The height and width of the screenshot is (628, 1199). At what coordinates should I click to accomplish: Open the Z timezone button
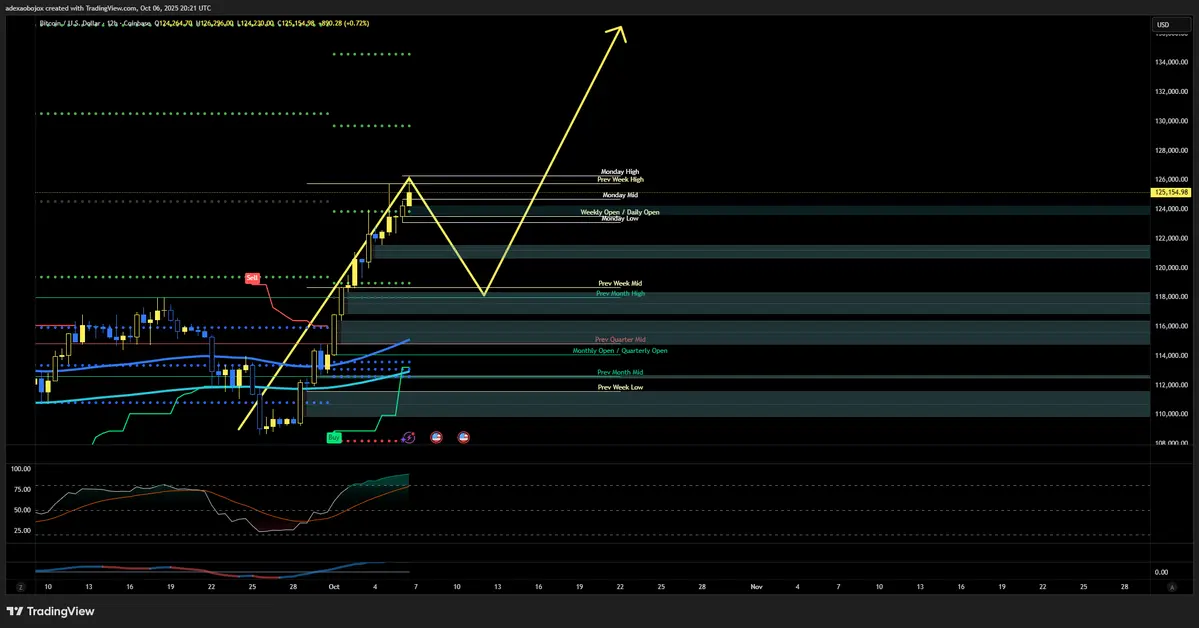(x=21, y=587)
